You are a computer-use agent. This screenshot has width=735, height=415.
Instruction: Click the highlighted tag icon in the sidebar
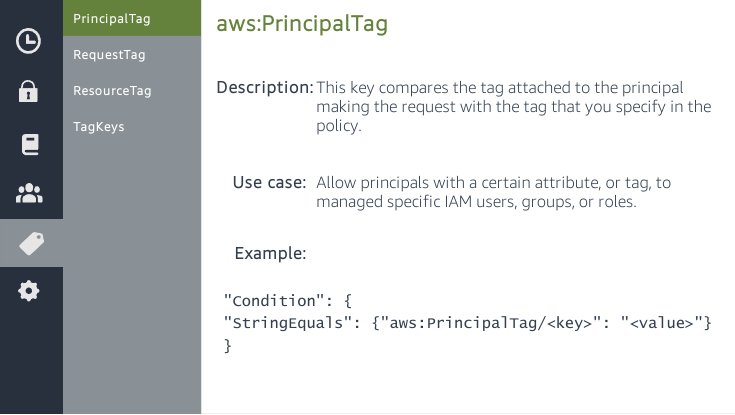30,243
